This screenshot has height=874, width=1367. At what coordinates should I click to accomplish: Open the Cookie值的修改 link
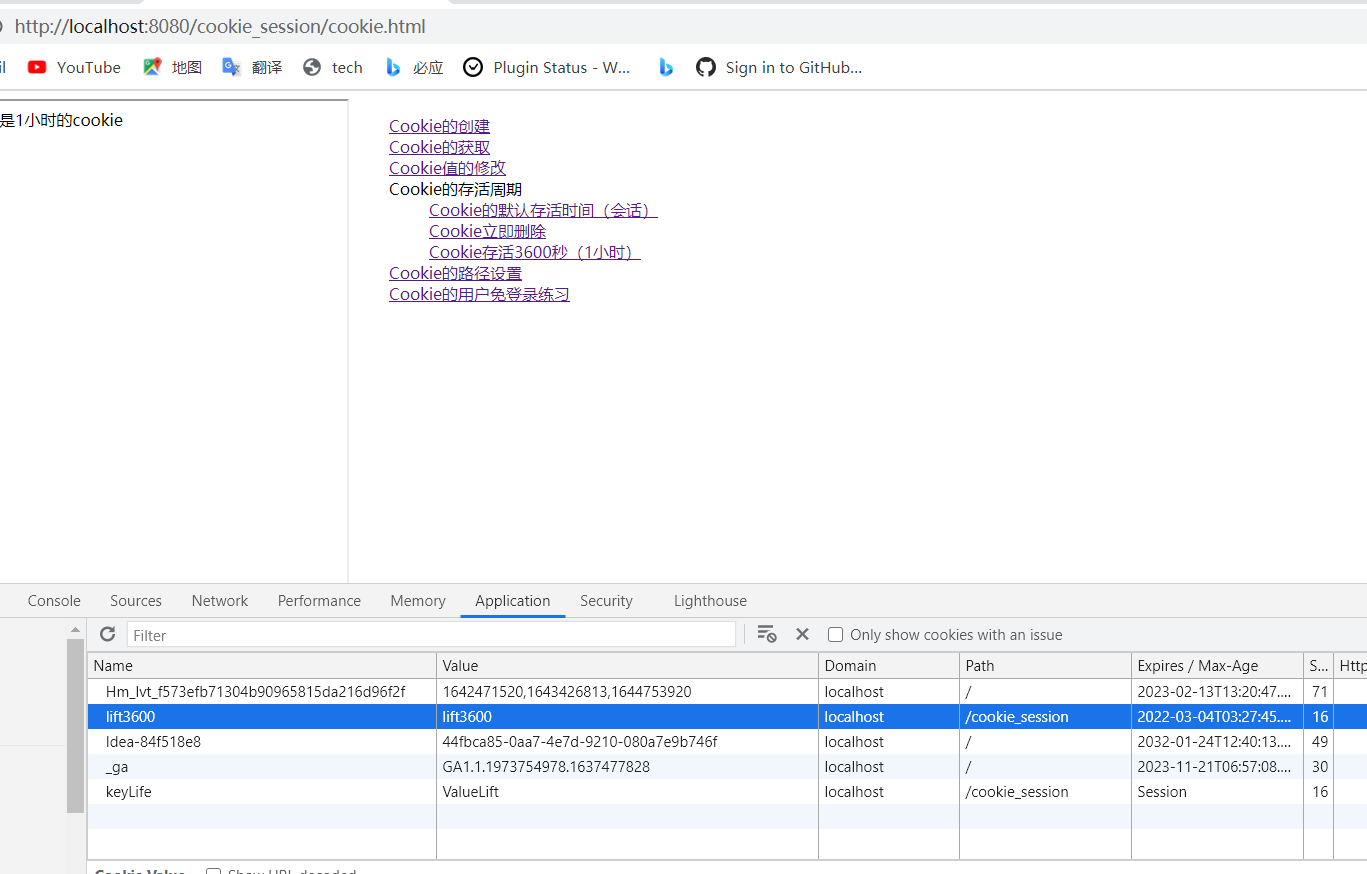click(447, 168)
